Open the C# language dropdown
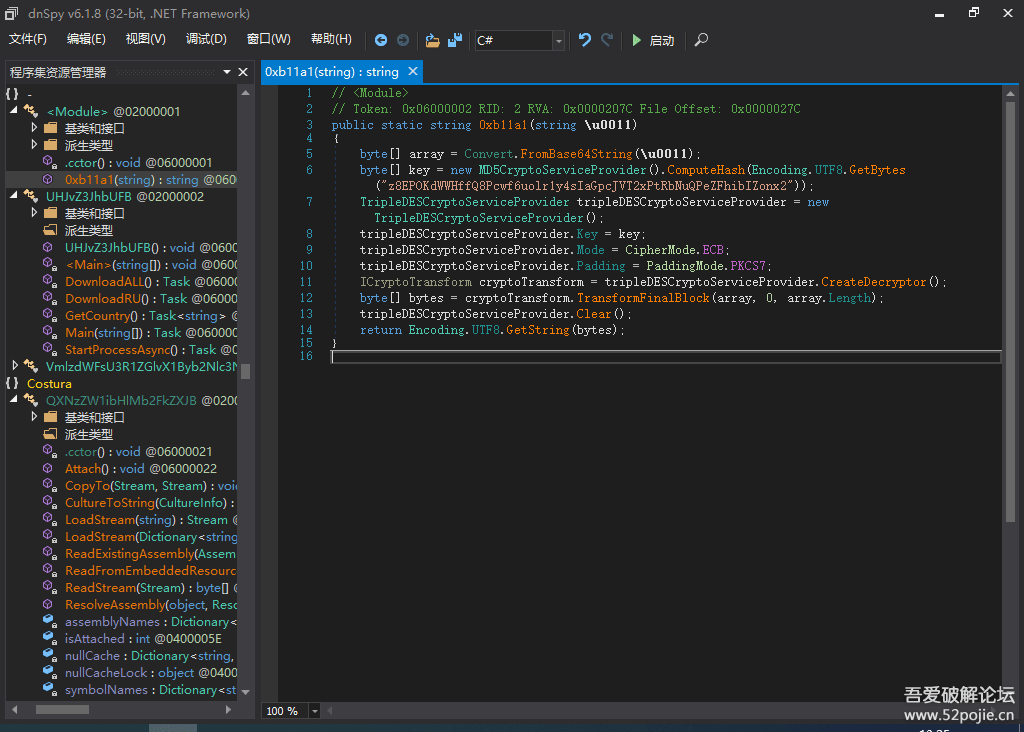 pyautogui.click(x=558, y=40)
